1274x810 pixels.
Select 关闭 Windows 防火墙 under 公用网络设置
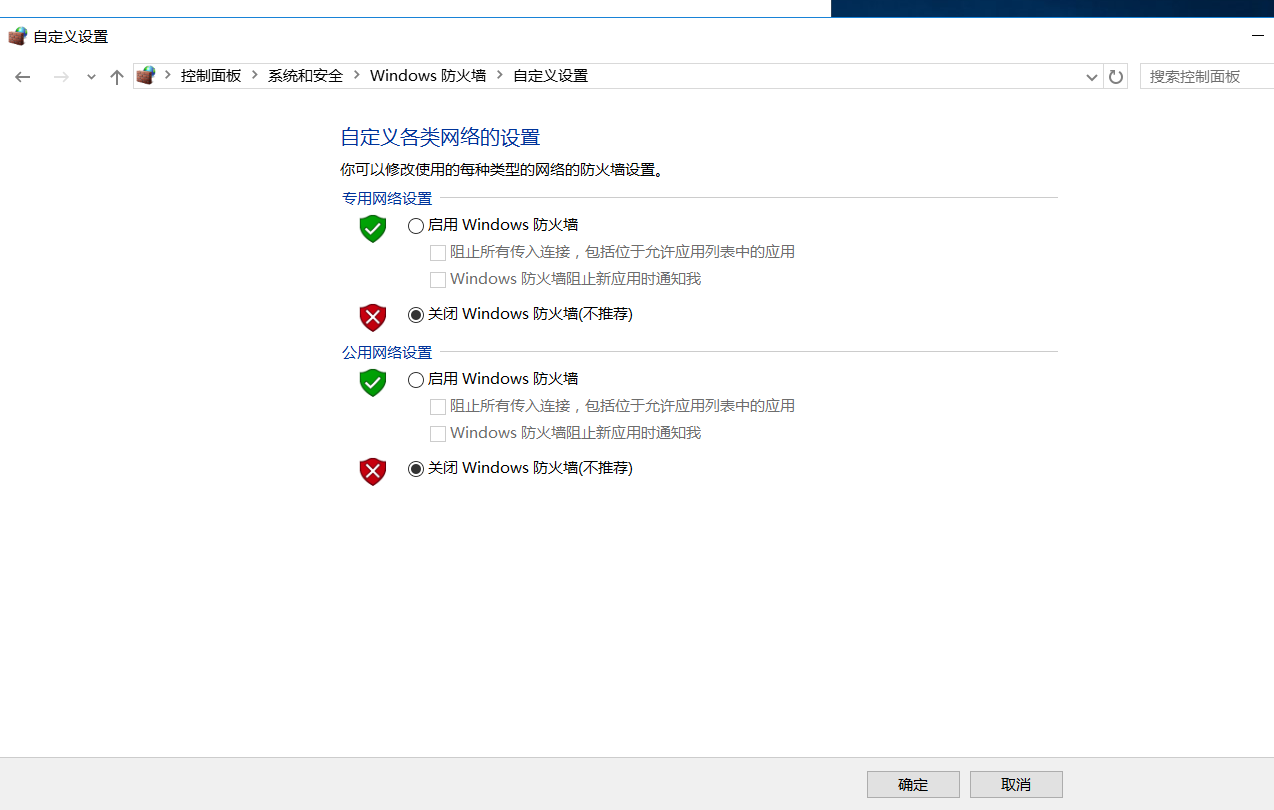click(x=416, y=469)
